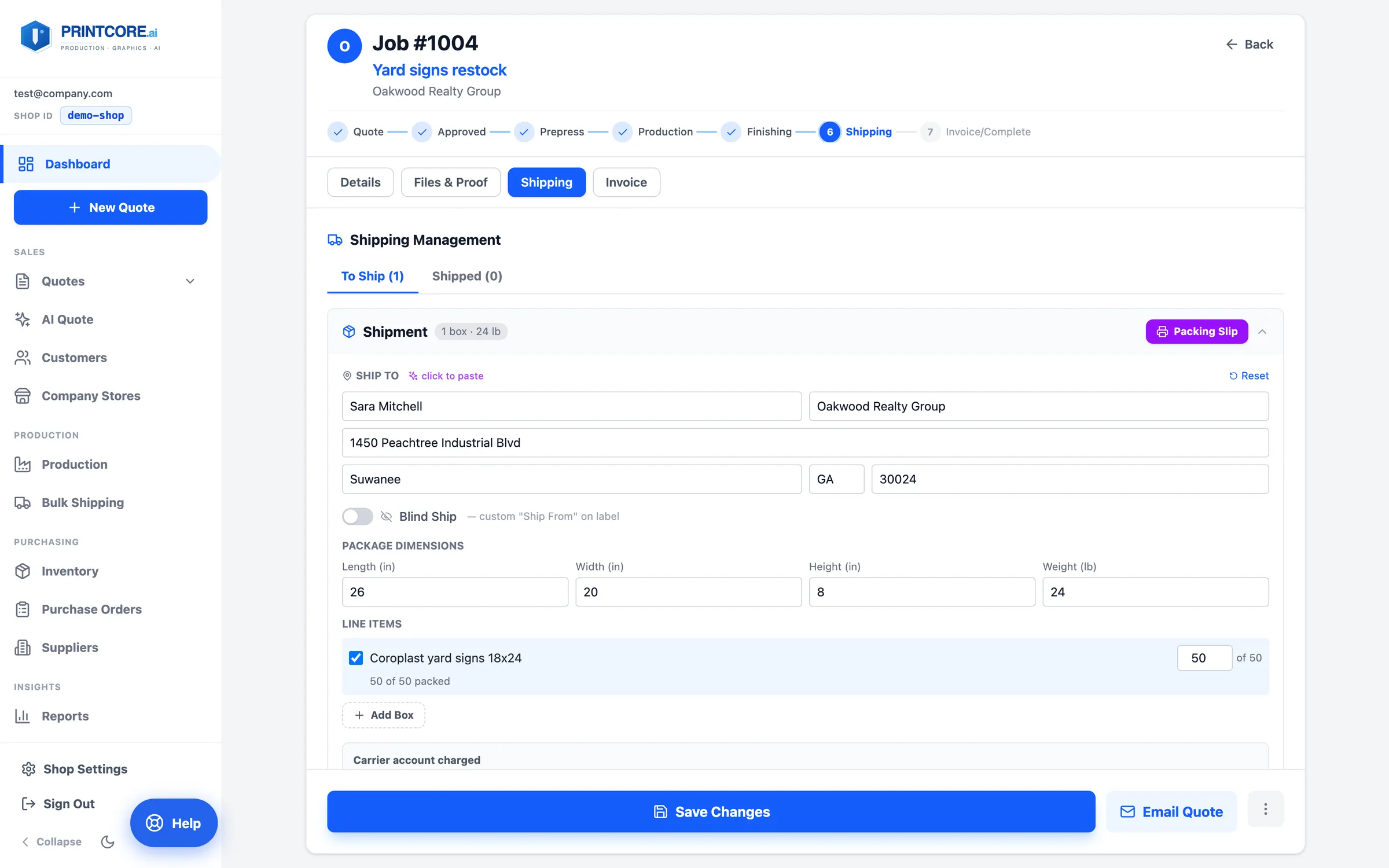Reset the Ship To address
Viewport: 1389px width, 868px height.
click(1249, 376)
